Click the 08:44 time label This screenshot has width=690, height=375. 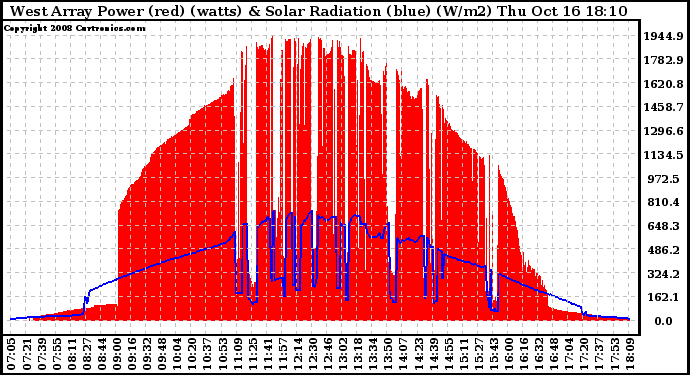[x=102, y=354]
